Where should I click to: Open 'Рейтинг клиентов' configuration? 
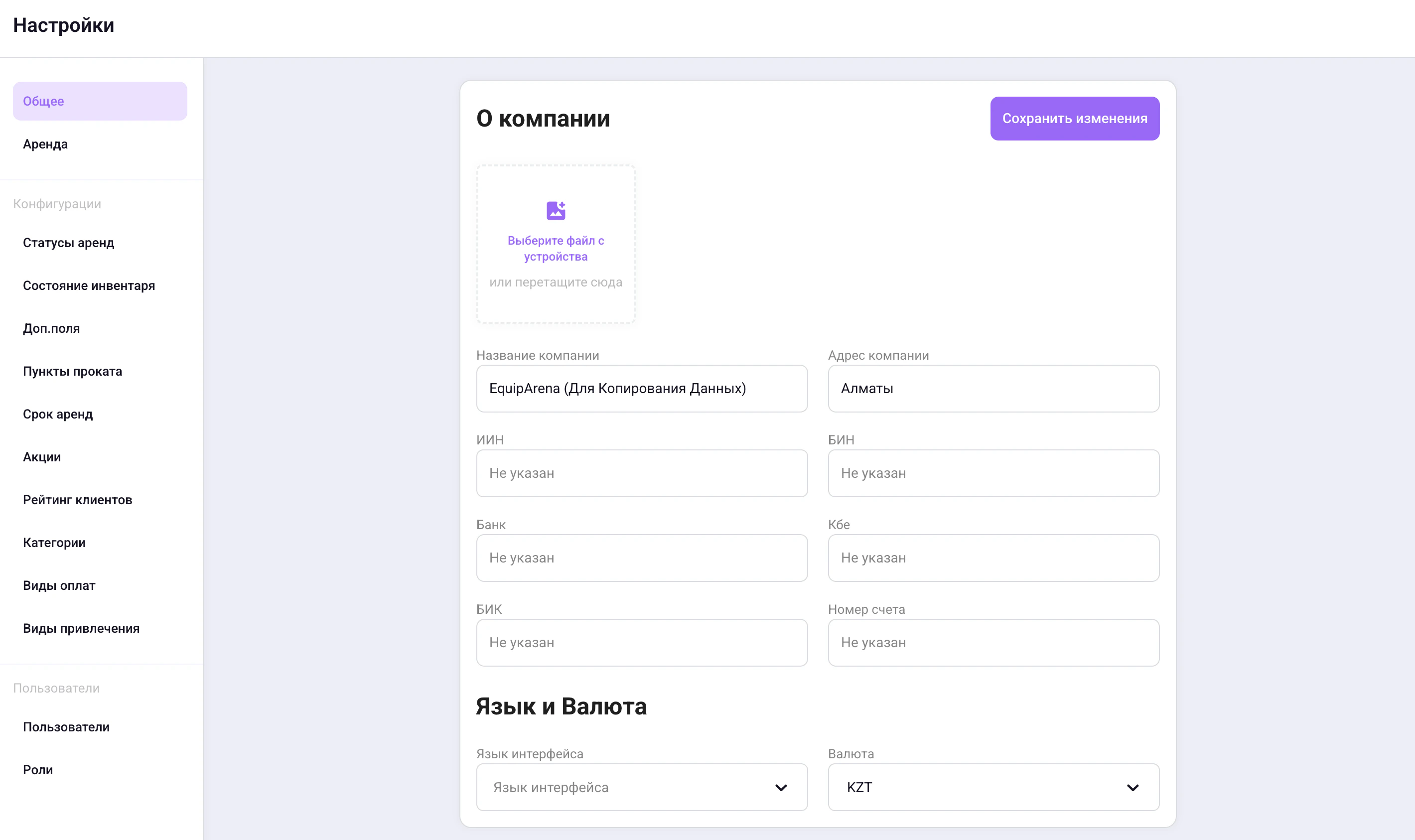78,500
